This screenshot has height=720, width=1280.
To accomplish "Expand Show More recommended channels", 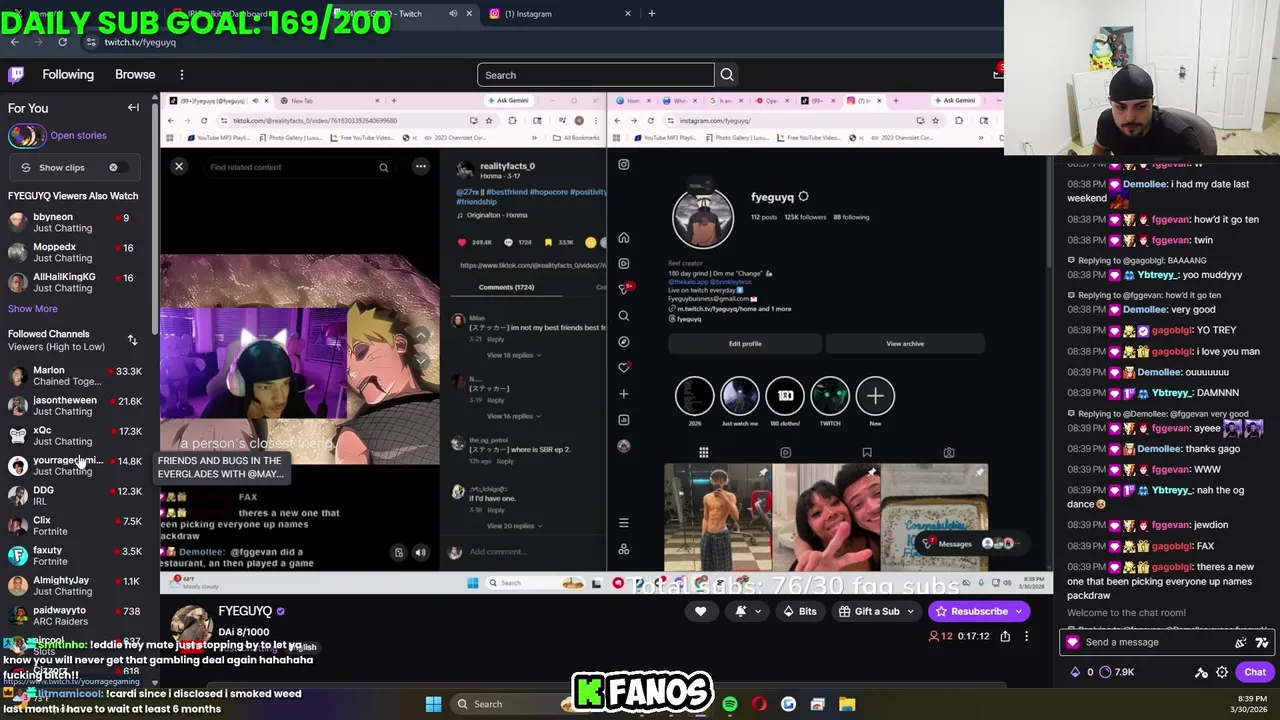I will pos(33,309).
